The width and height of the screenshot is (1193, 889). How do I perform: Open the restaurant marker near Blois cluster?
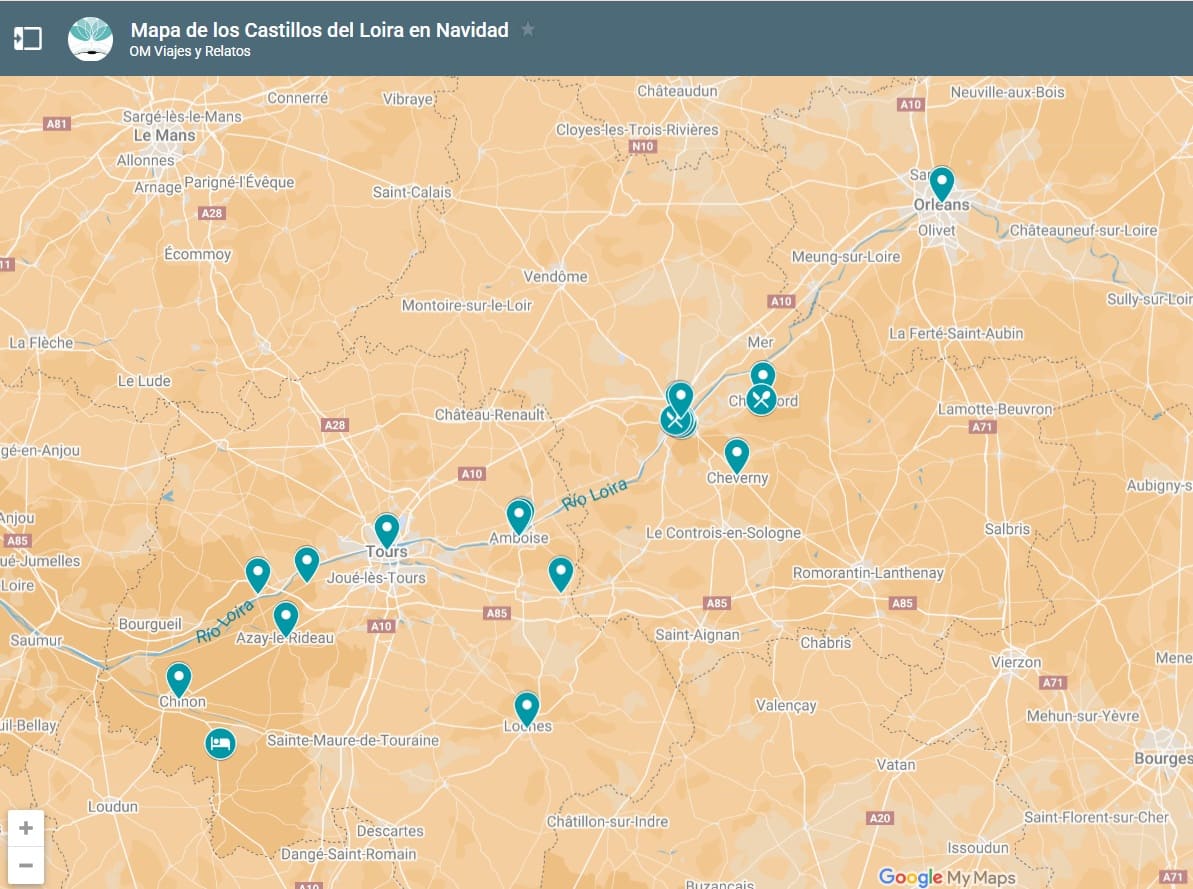[673, 420]
